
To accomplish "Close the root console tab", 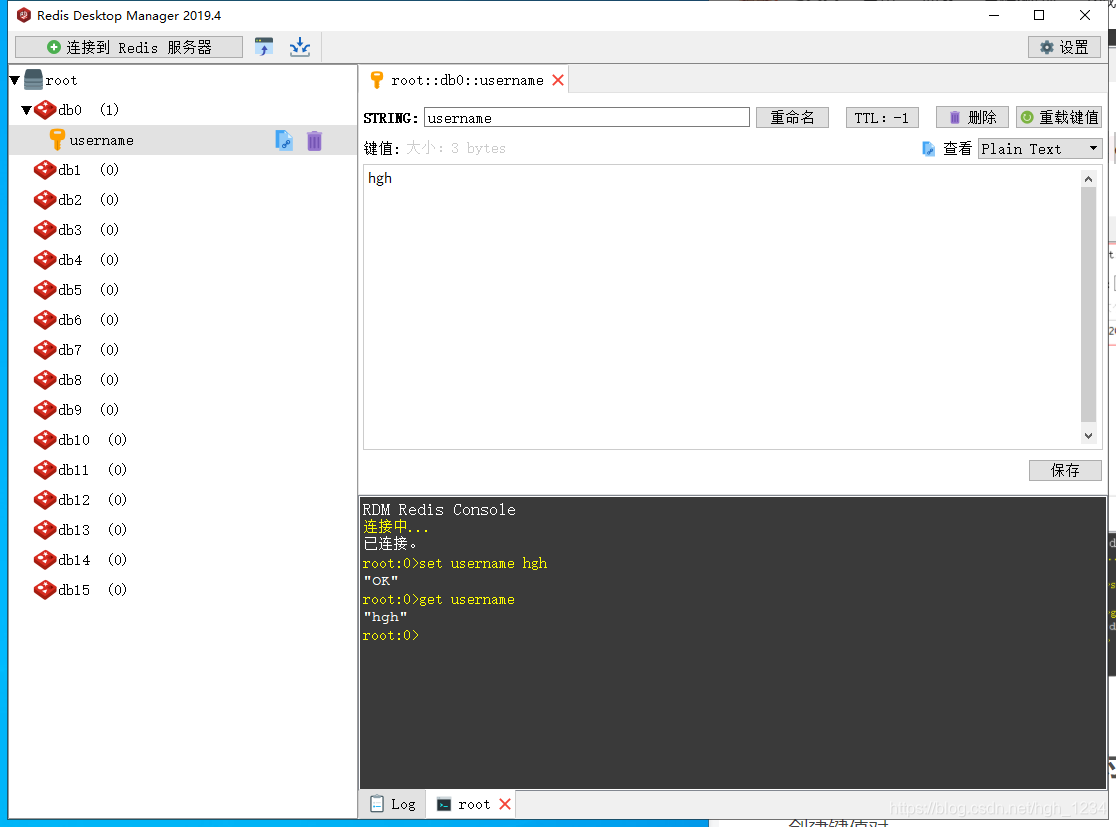I will (505, 804).
